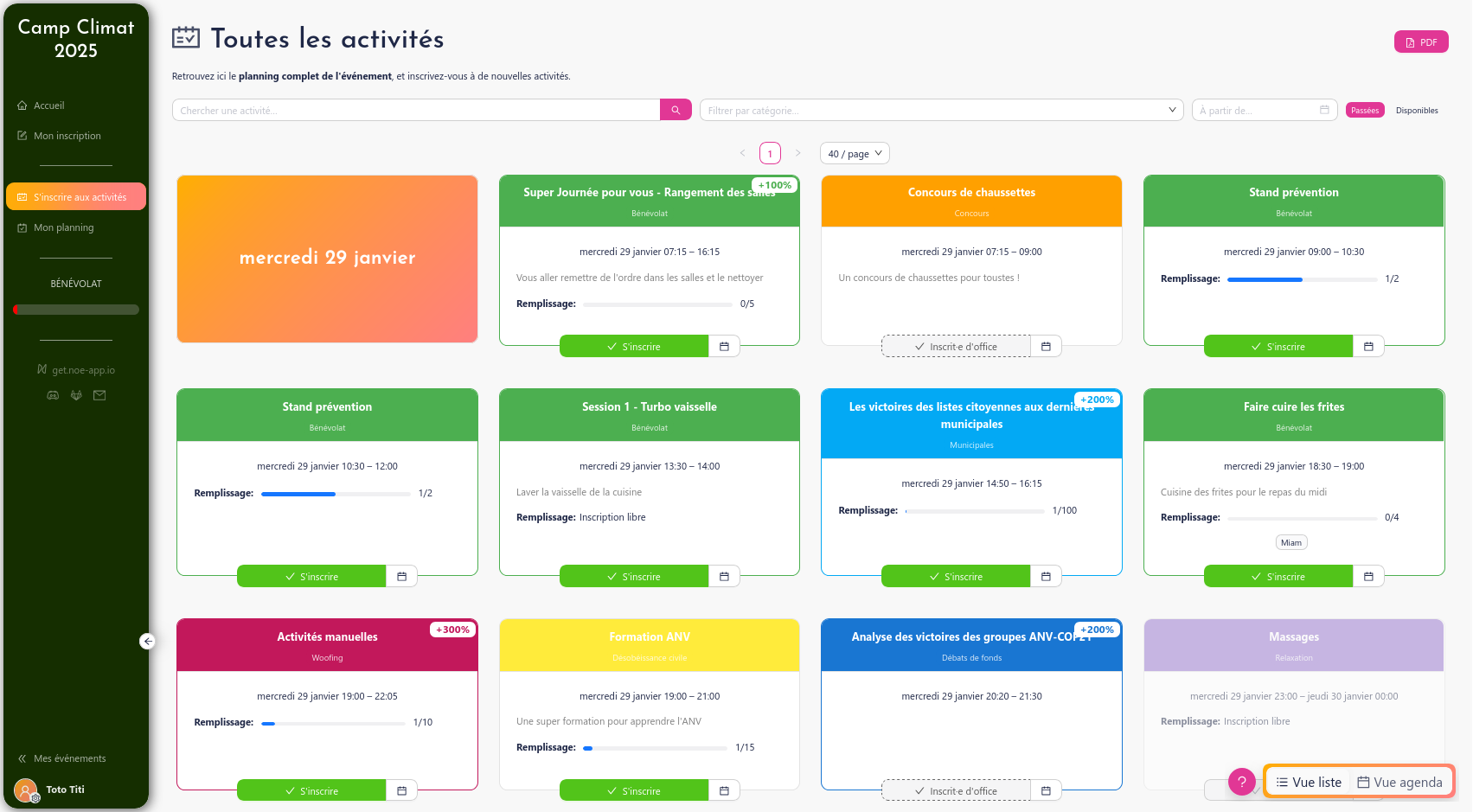Toggle the Passées filter

click(x=1365, y=111)
